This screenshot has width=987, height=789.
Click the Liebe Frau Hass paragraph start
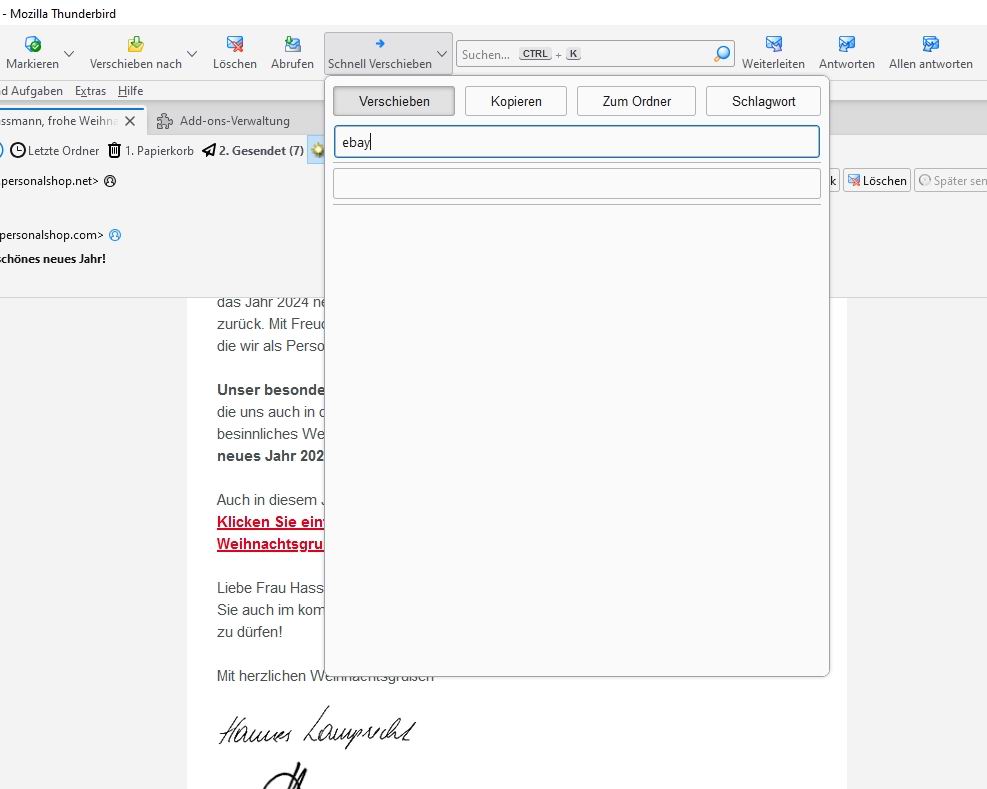(271, 588)
